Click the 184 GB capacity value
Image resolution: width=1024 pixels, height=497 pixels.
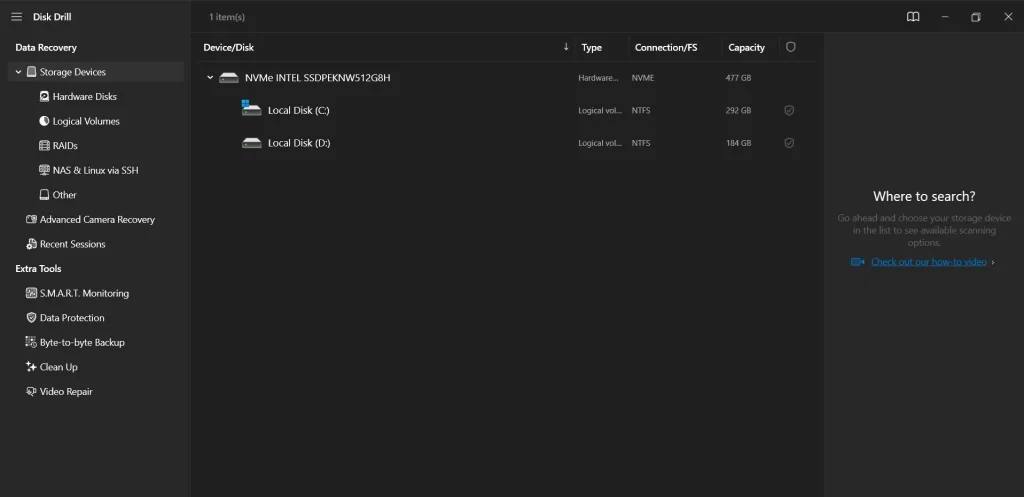[x=738, y=143]
